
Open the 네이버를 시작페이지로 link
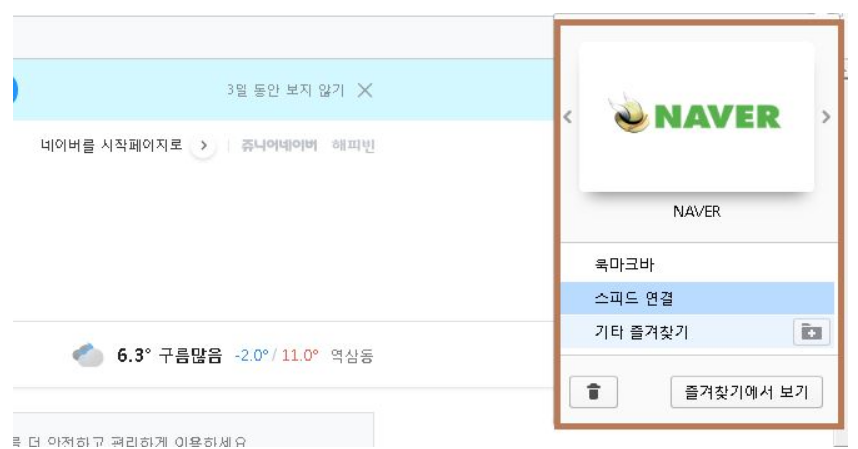(x=111, y=145)
